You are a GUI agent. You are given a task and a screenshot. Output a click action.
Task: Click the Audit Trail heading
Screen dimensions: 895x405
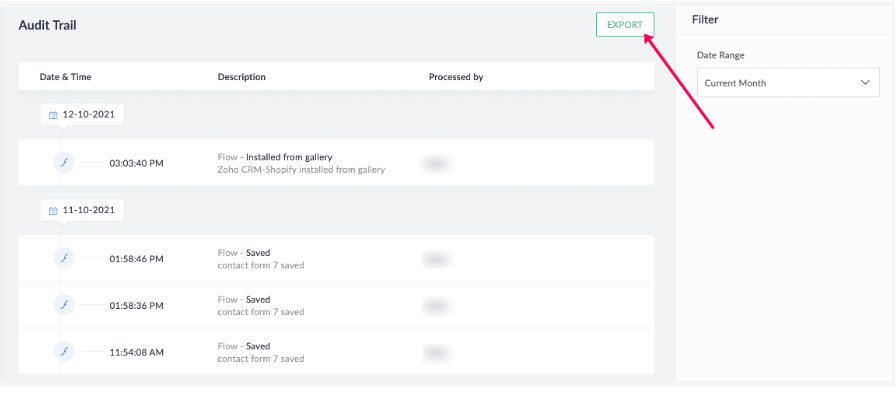tap(47, 25)
